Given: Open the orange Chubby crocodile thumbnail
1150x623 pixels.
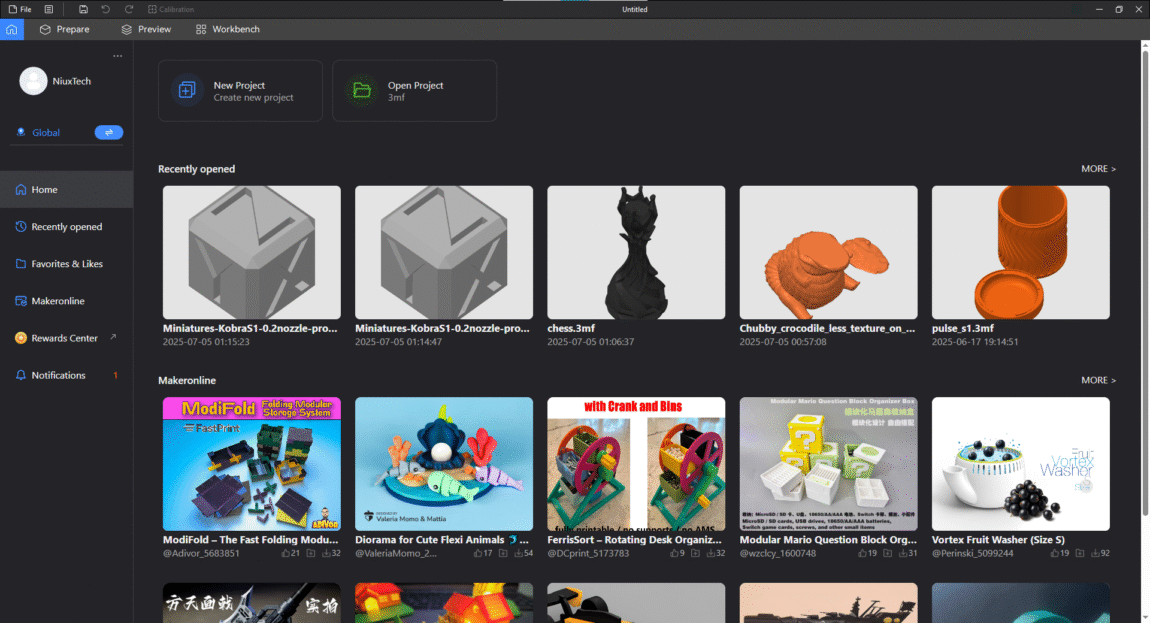Looking at the screenshot, I should click(x=828, y=252).
